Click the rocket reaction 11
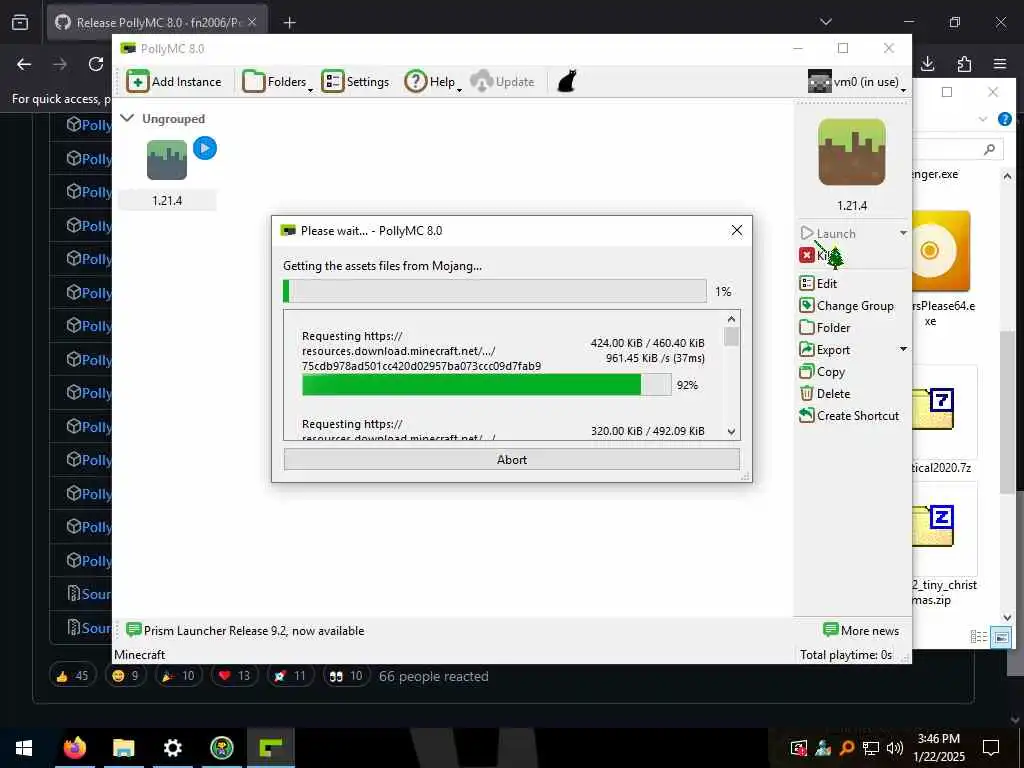 290,676
